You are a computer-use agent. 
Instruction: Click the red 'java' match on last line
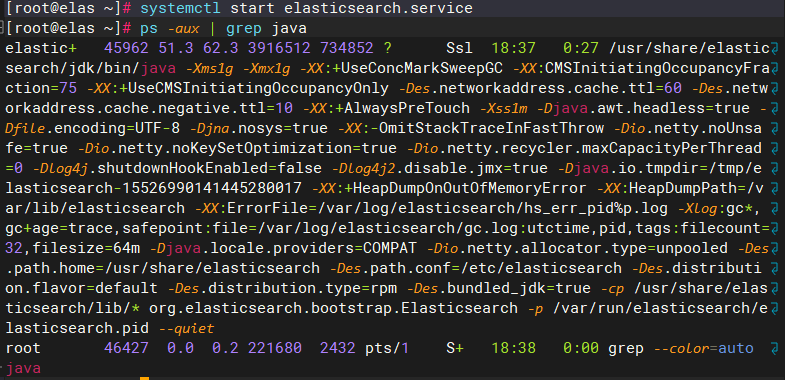tap(23, 368)
